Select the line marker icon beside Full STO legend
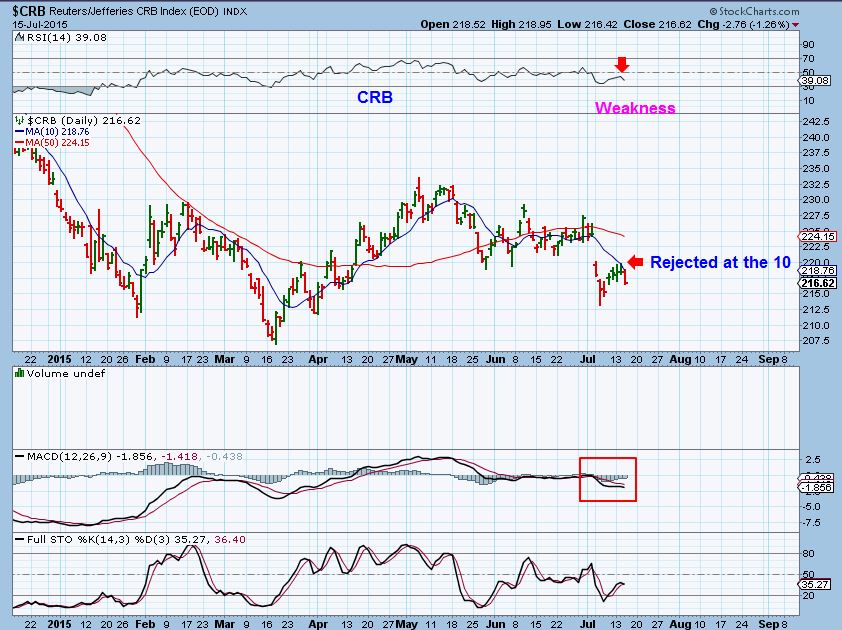The image size is (842, 630). pos(20,538)
